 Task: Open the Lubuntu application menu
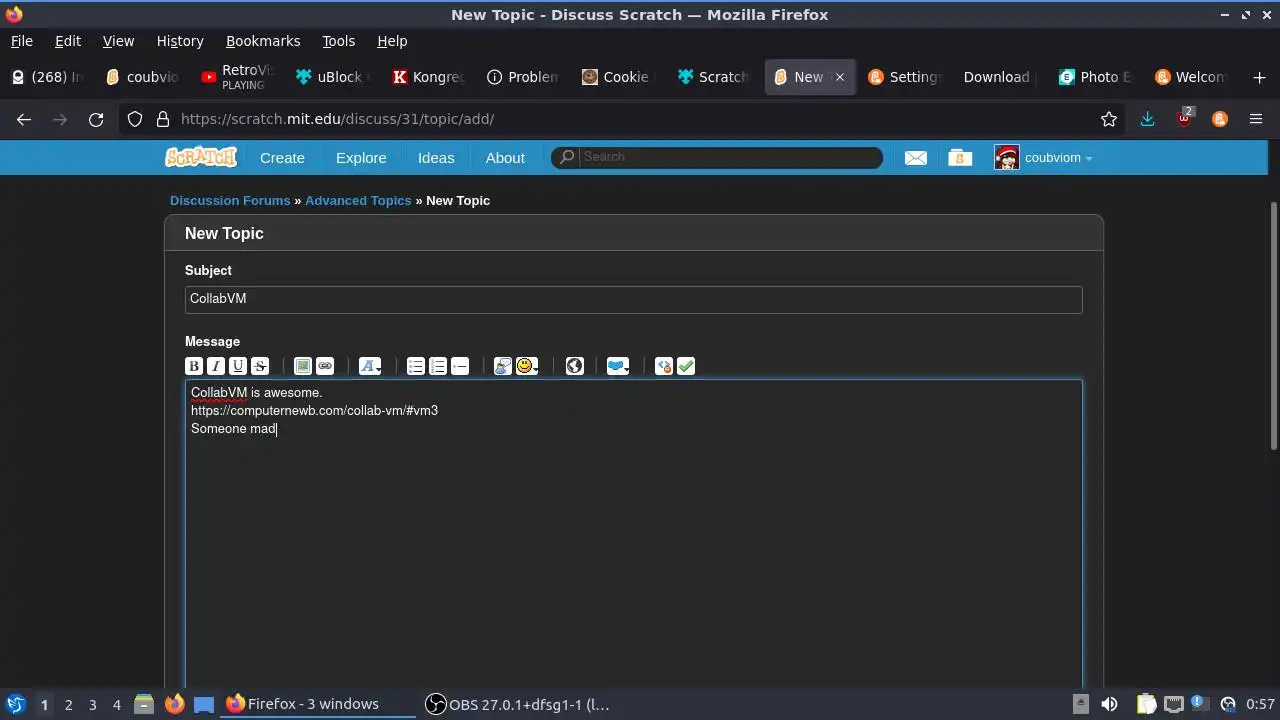15,705
